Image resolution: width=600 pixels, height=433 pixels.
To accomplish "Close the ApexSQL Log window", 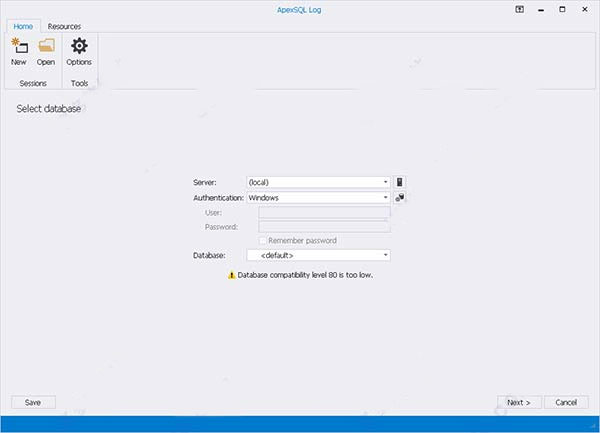I will pos(585,9).
